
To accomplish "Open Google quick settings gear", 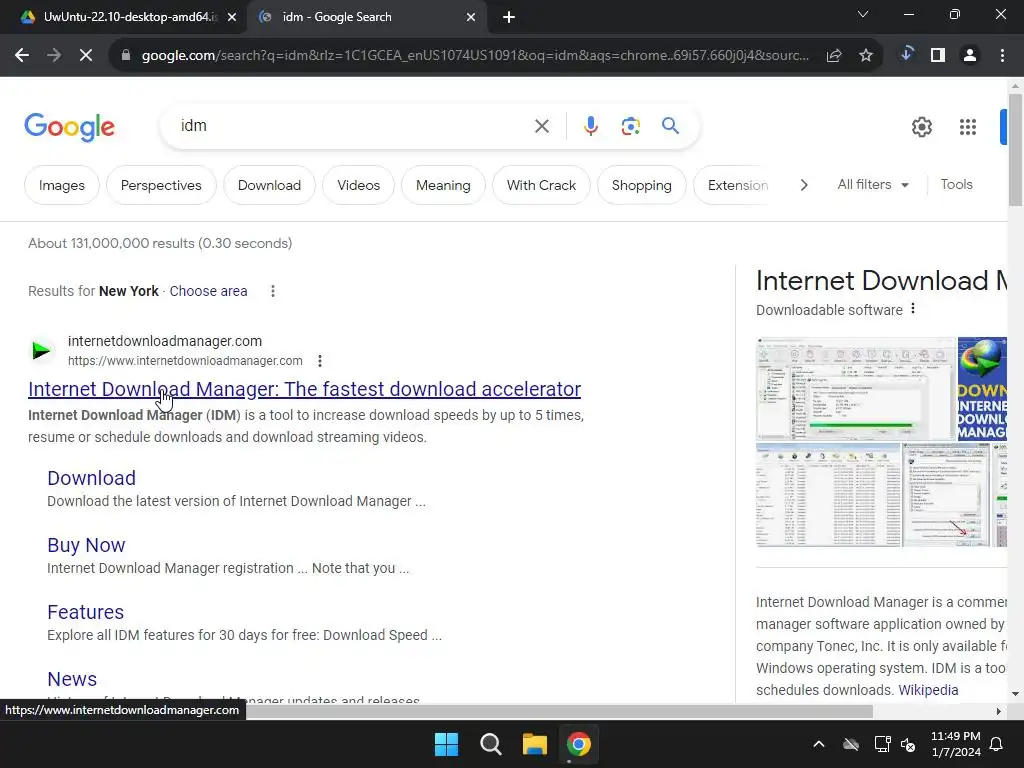I will [x=921, y=127].
